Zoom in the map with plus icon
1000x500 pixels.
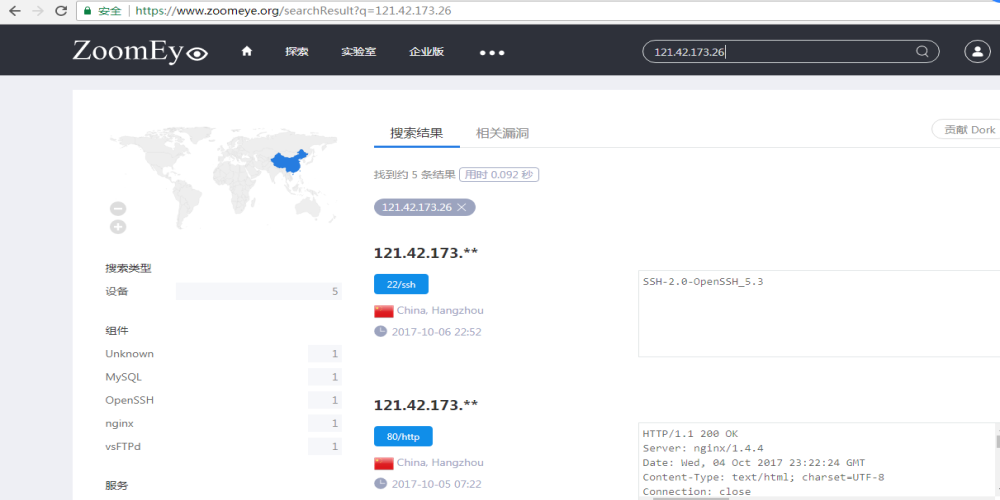point(118,227)
